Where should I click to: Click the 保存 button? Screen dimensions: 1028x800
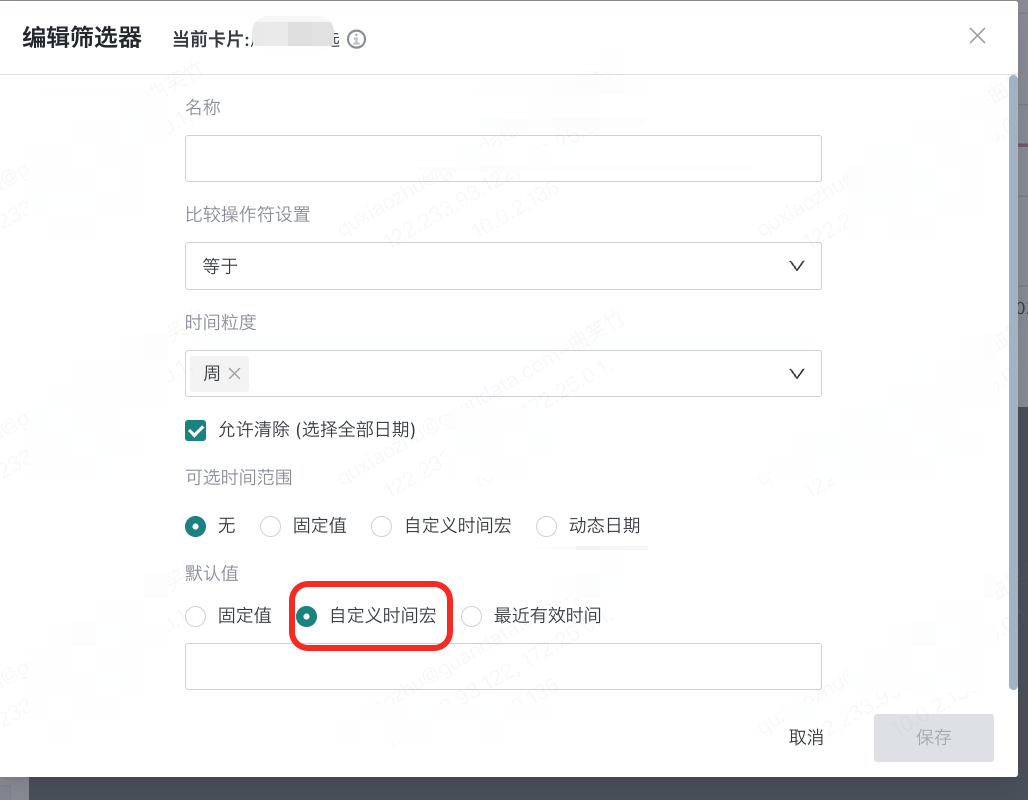pyautogui.click(x=934, y=738)
